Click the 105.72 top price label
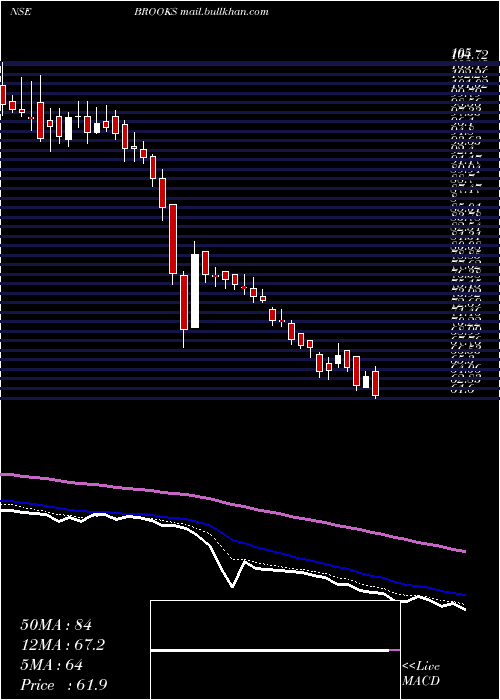Screen dimensions: 500x700 pyautogui.click(x=469, y=55)
